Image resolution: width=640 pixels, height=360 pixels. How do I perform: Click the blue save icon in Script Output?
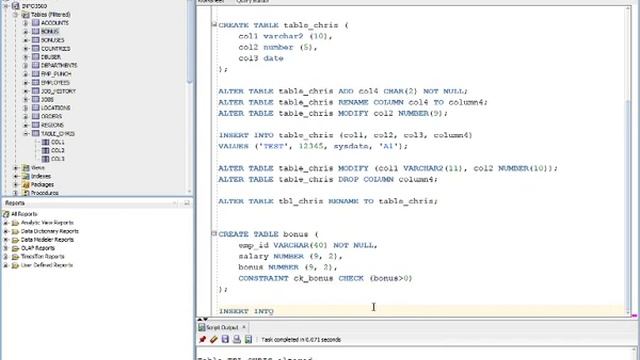click(x=225, y=339)
